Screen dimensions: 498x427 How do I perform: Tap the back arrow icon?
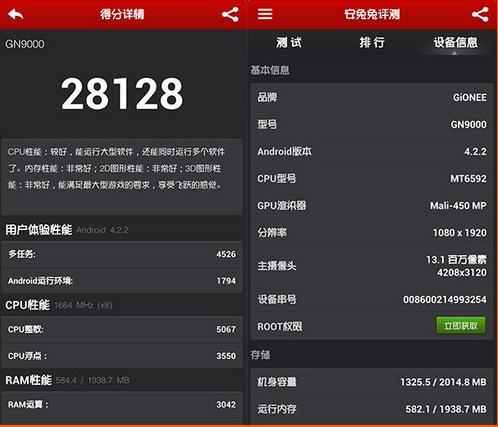coord(16,14)
